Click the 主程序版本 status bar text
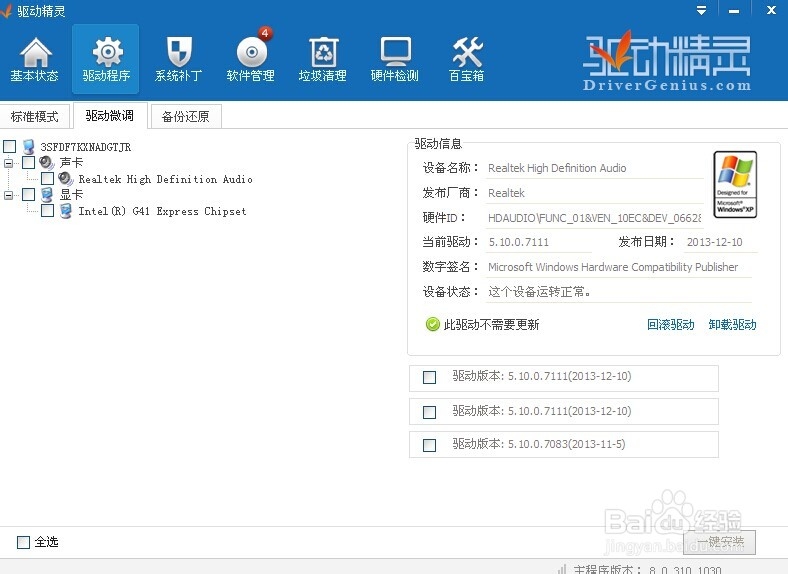The image size is (788, 574). (x=648, y=569)
